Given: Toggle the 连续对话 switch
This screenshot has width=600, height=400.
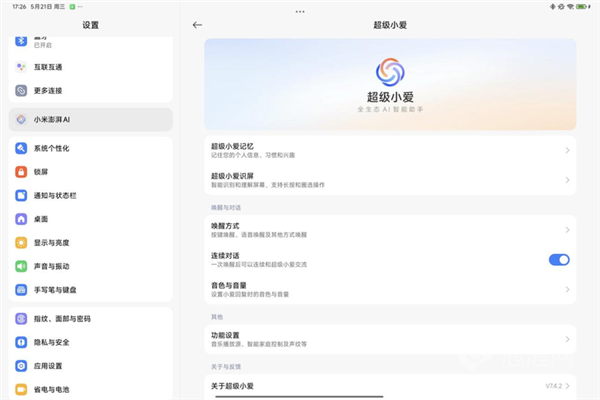Looking at the screenshot, I should pyautogui.click(x=559, y=260).
